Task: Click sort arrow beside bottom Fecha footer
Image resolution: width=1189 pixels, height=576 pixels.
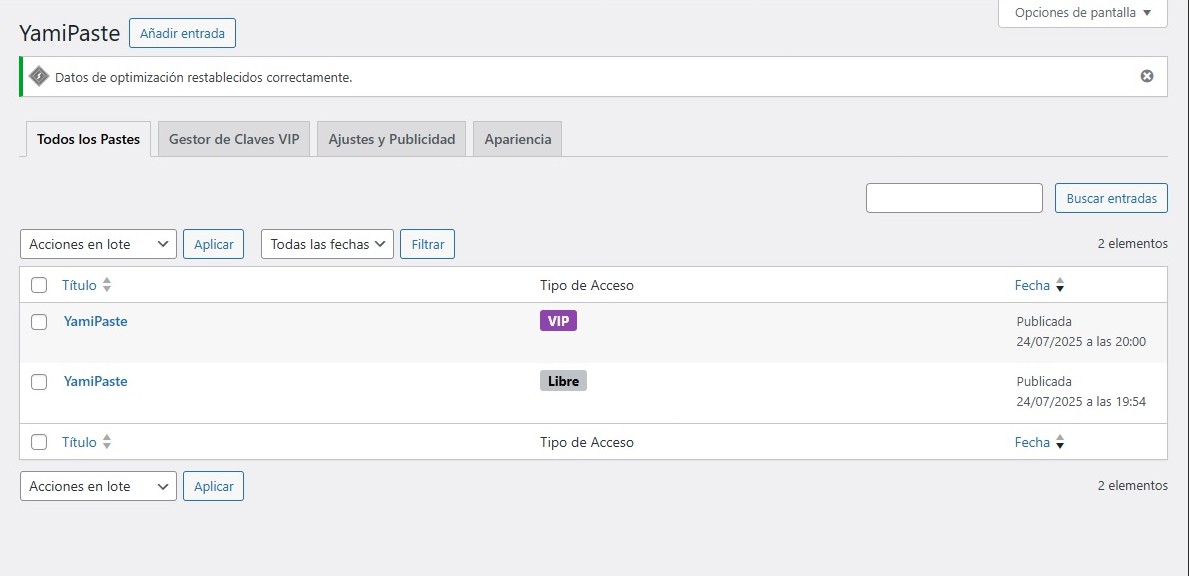Action: pos(1060,443)
